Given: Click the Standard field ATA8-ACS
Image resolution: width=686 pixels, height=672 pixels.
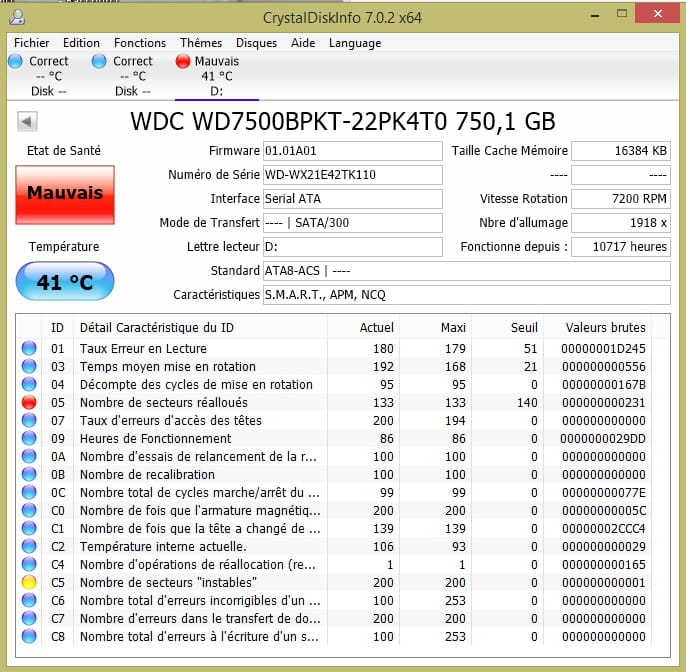Looking at the screenshot, I should tap(466, 271).
